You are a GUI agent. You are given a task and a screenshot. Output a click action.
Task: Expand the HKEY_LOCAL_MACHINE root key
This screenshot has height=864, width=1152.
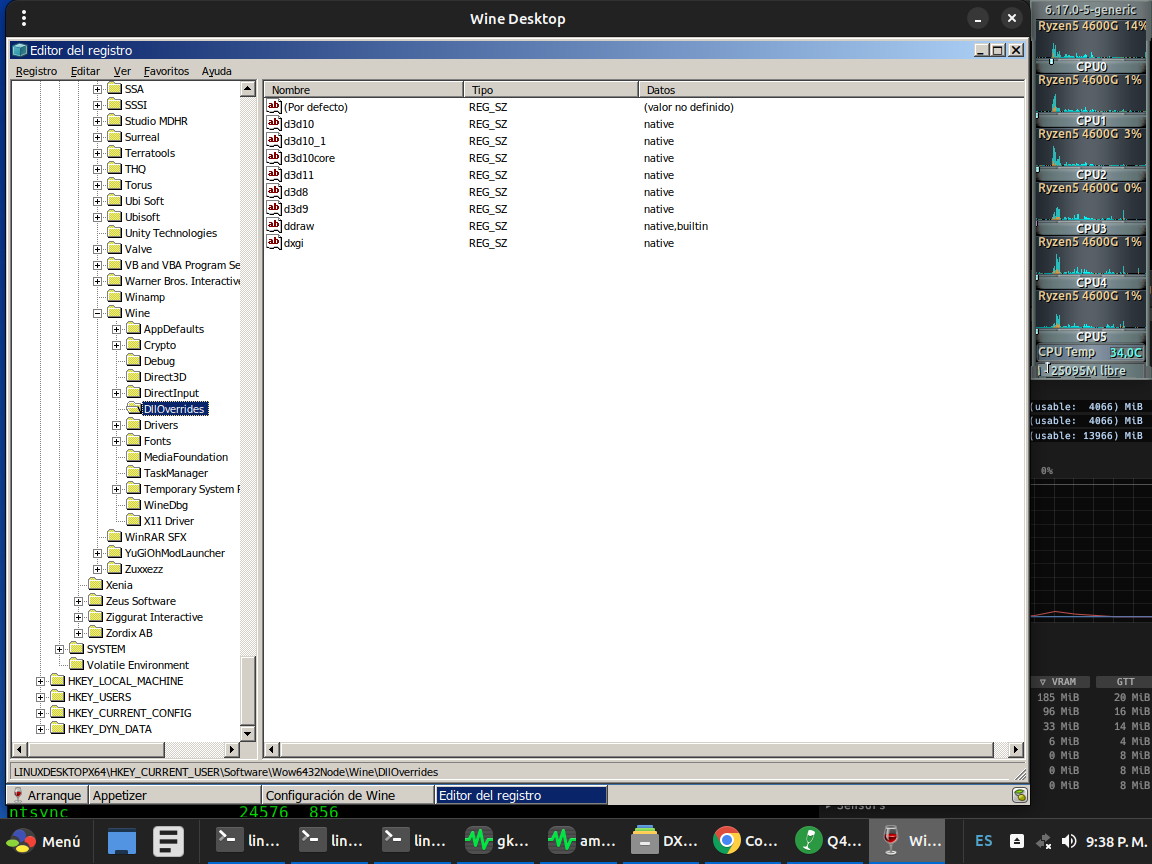[40, 681]
